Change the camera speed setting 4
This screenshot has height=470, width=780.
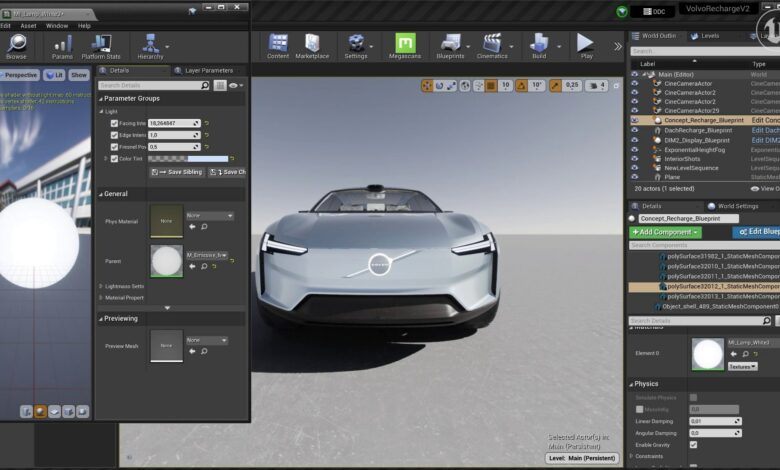pos(596,86)
